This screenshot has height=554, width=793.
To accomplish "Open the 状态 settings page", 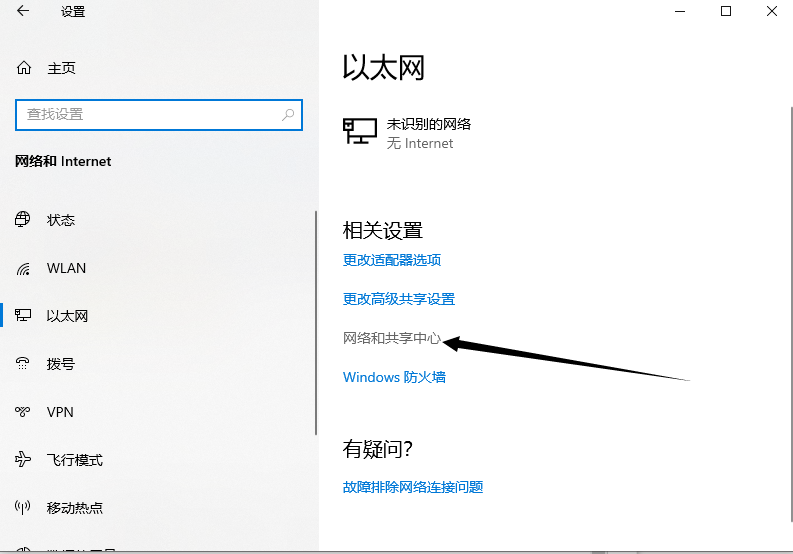I will point(61,220).
